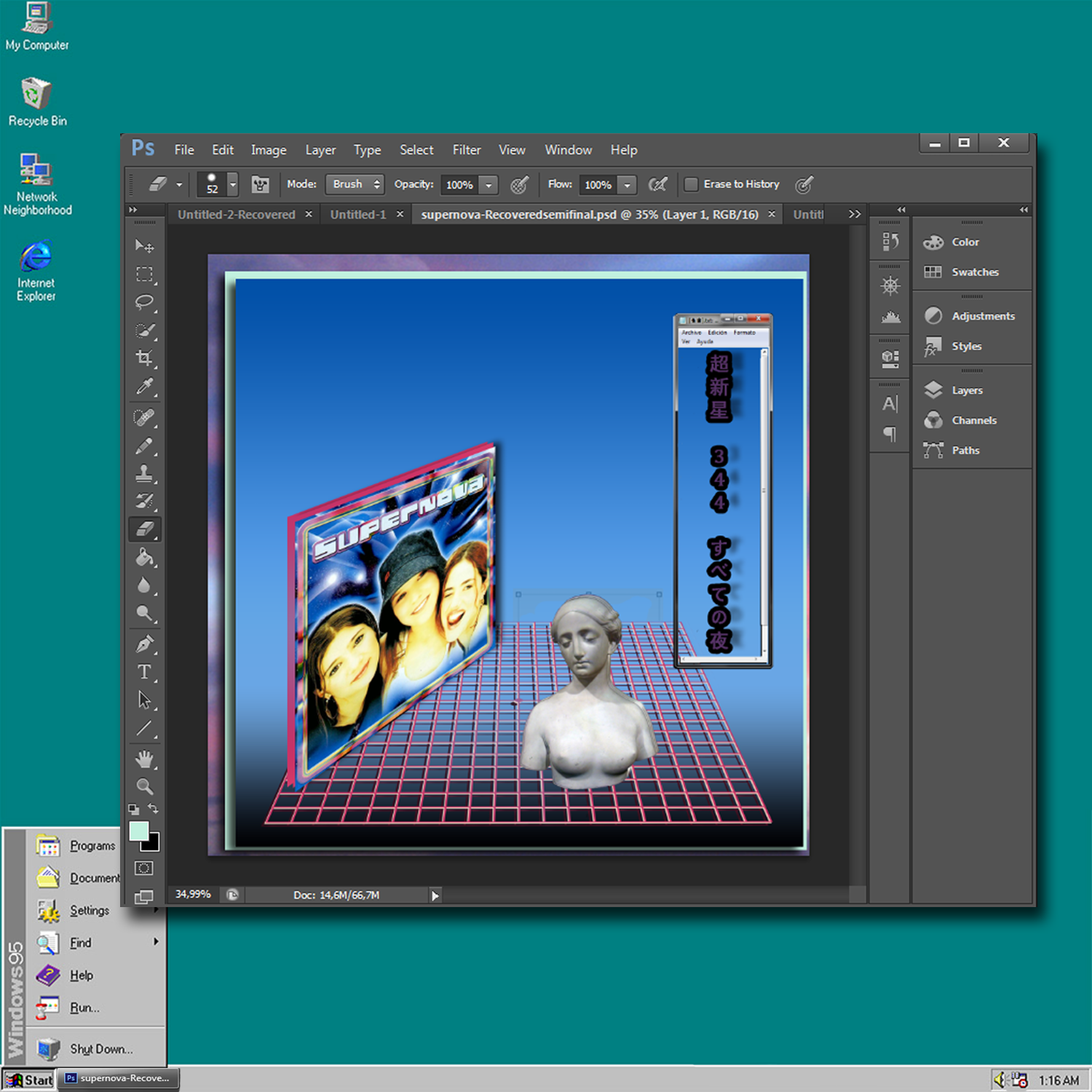Open the Opacity slider dropdown arrow
Viewport: 1092px width, 1092px height.
(489, 186)
